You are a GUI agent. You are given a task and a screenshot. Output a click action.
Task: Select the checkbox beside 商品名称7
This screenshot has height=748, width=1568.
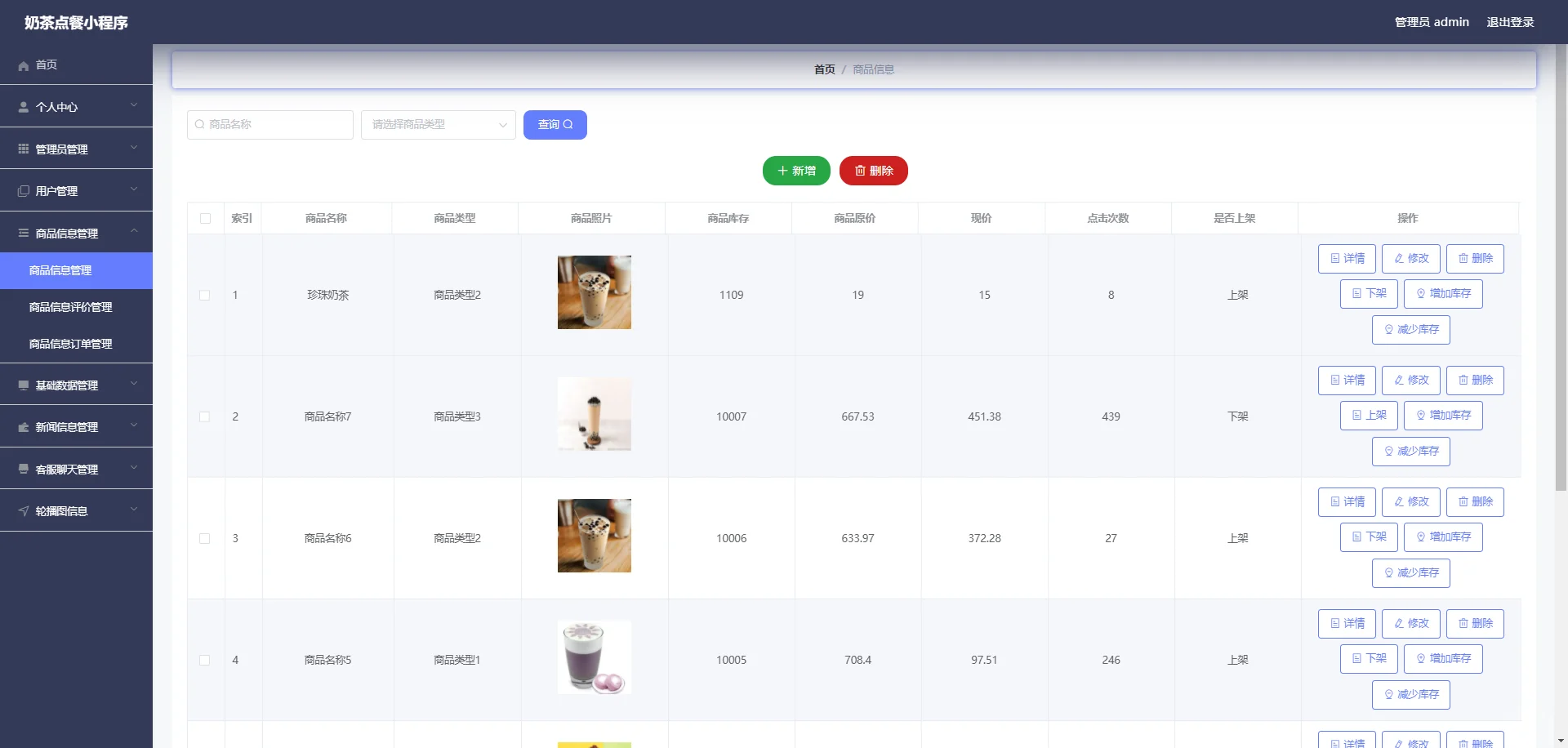tap(205, 416)
